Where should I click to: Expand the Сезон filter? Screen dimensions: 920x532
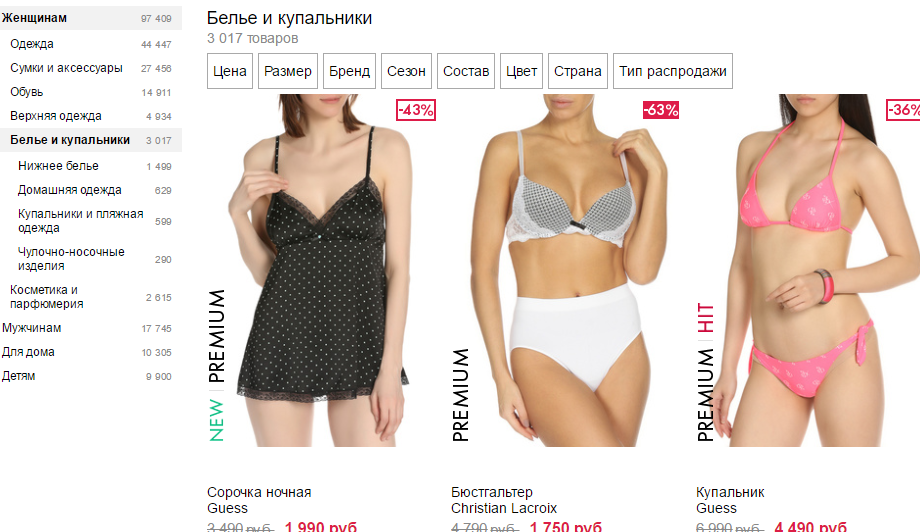406,71
